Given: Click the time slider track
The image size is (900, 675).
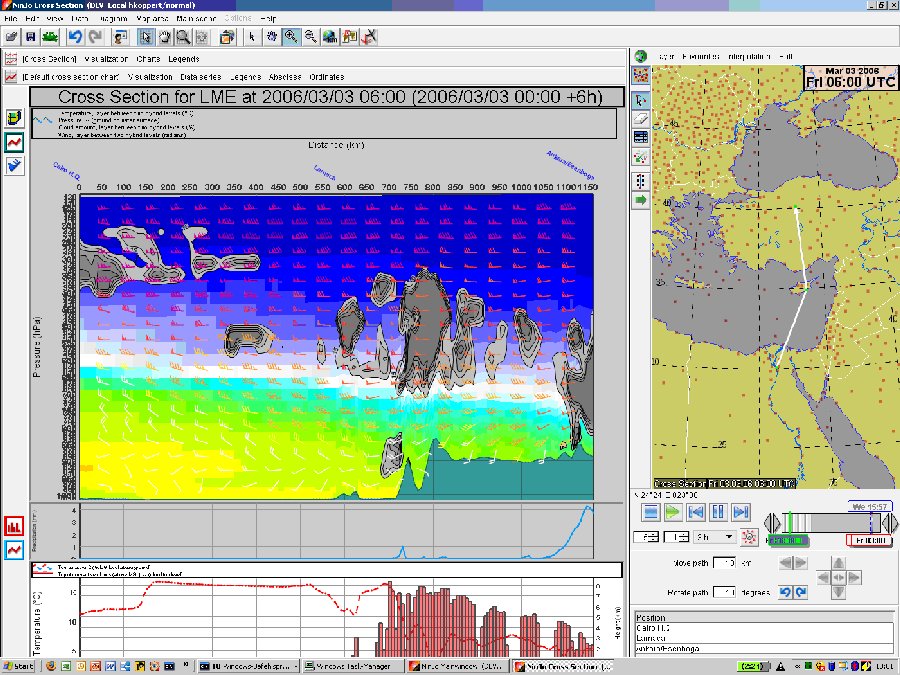Looking at the screenshot, I should 831,523.
